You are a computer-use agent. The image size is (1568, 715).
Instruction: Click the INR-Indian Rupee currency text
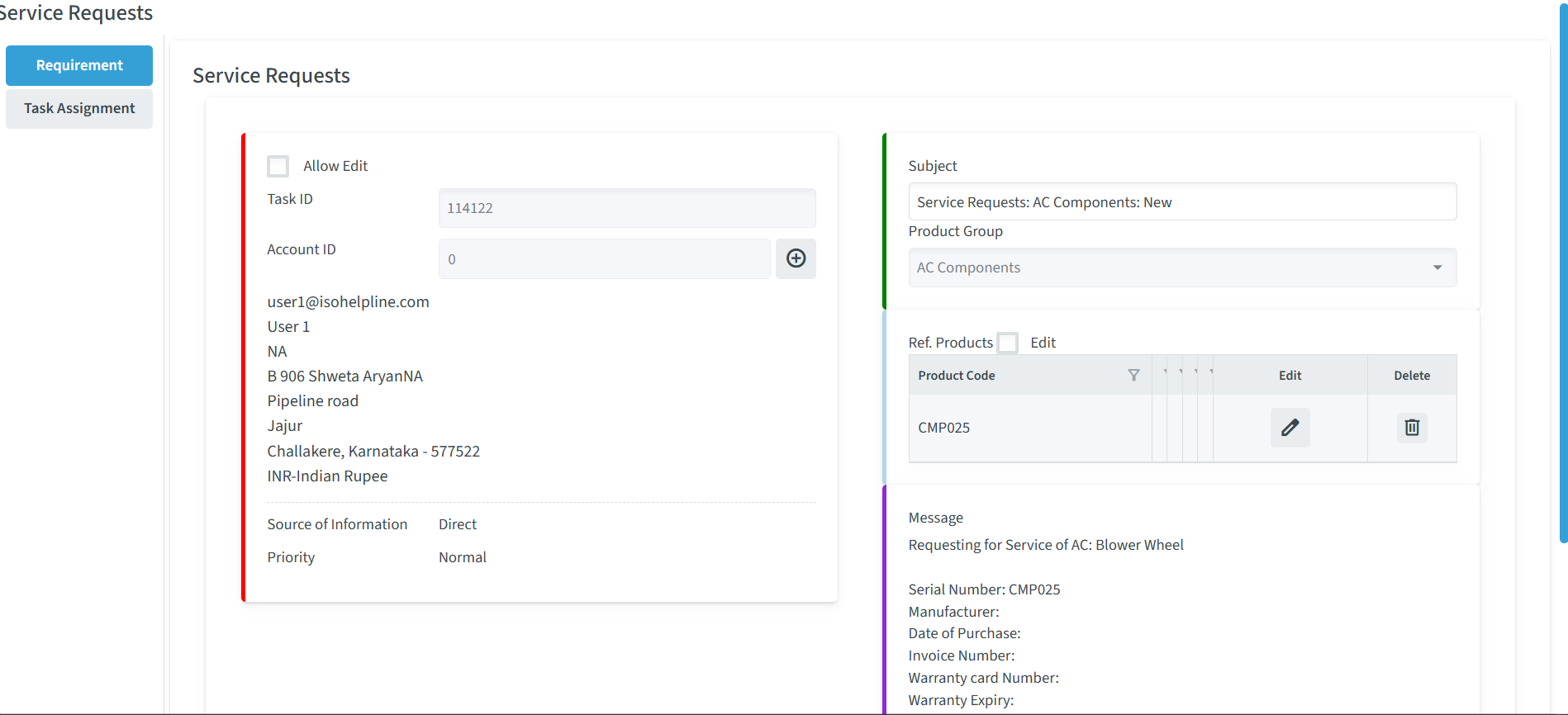(327, 476)
